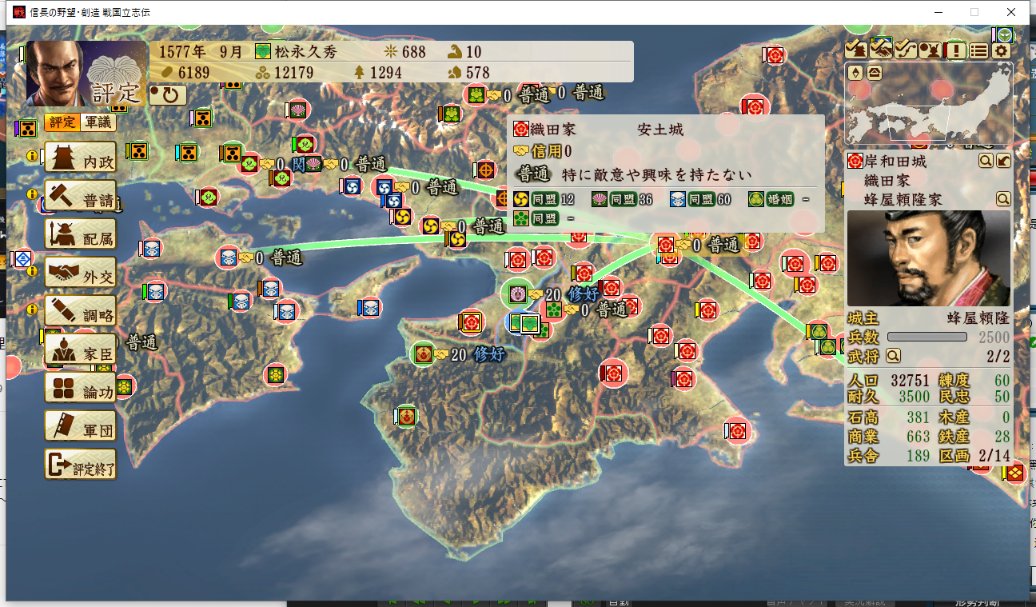Click the date 1577年 9月
Image resolution: width=1036 pixels, height=607 pixels.
(201, 52)
